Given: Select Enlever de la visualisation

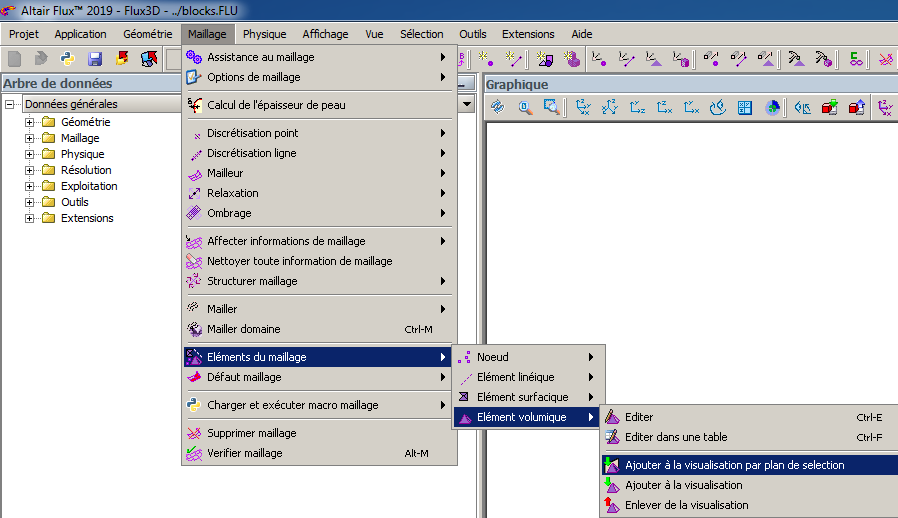Looking at the screenshot, I should 686,505.
